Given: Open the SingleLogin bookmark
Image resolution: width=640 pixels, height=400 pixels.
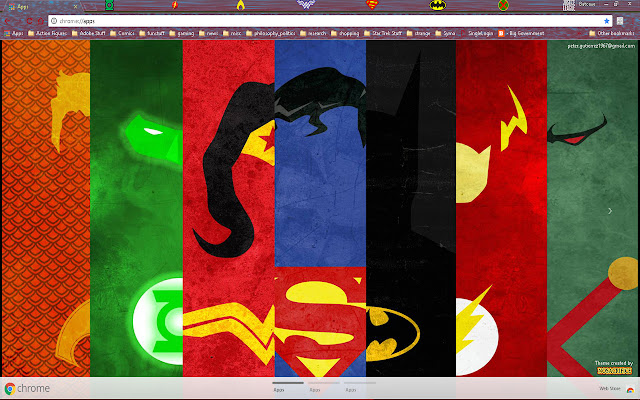Looking at the screenshot, I should 477,33.
